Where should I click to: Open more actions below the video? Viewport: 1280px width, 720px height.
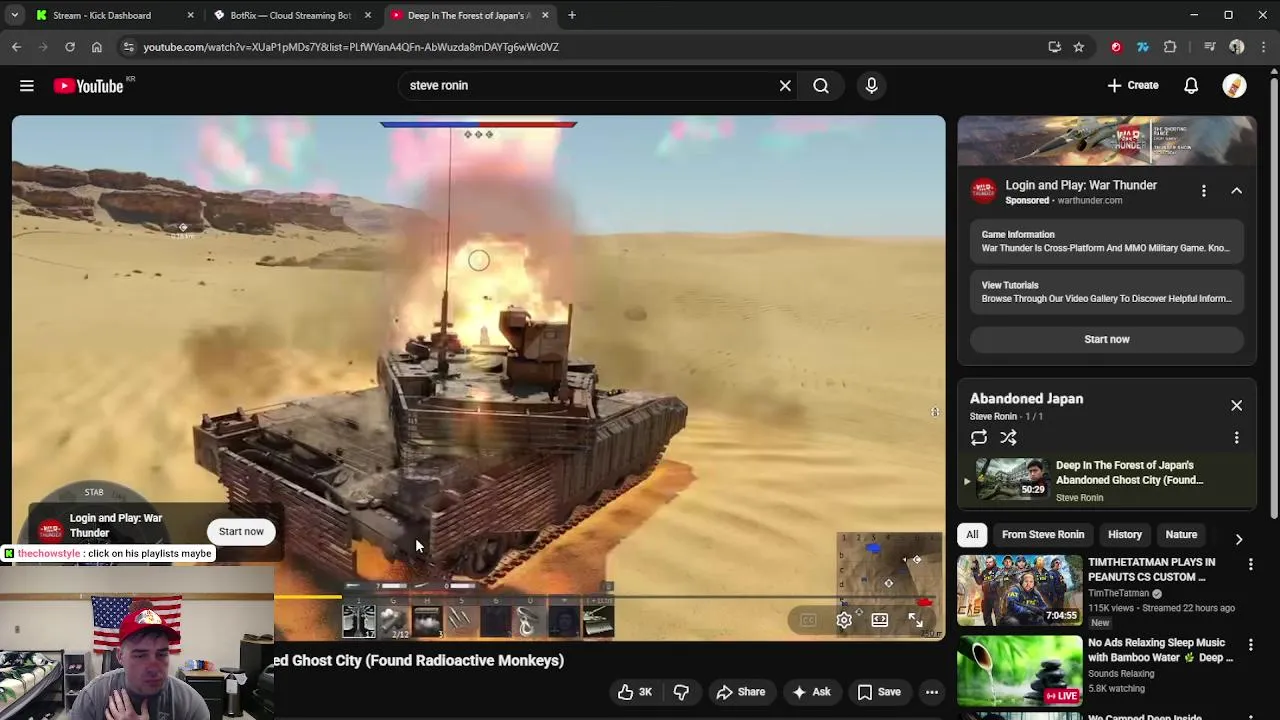[x=932, y=692]
